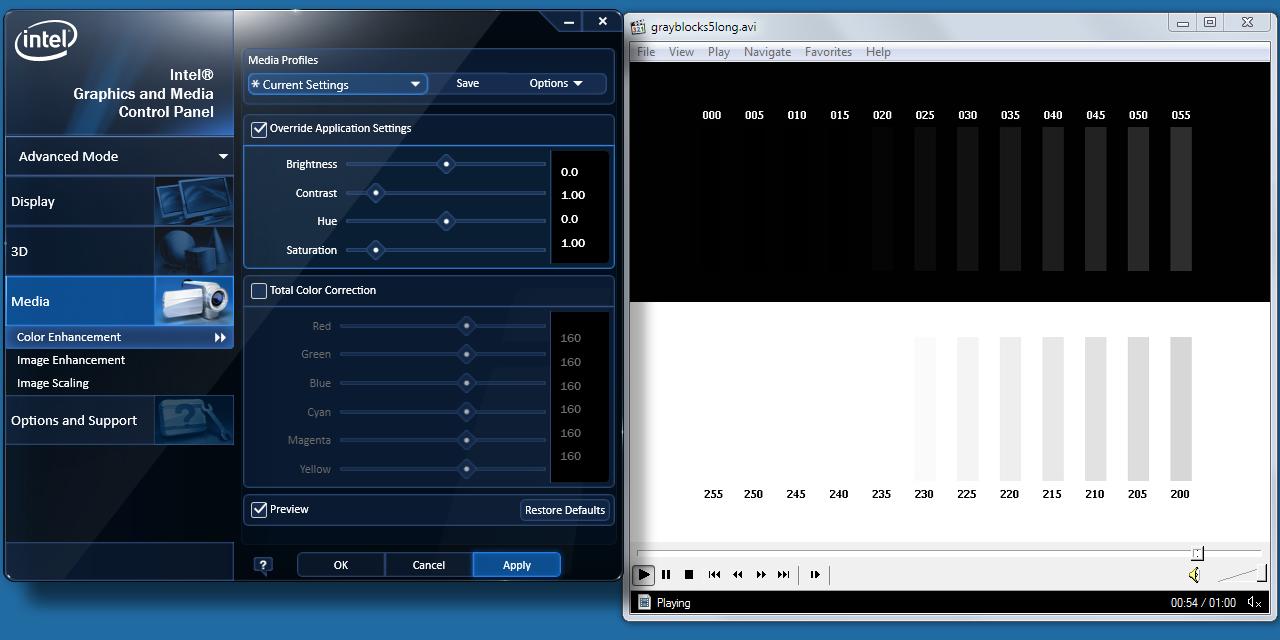Click the Hue slider handle
Image resolution: width=1280 pixels, height=640 pixels.
pyautogui.click(x=446, y=221)
